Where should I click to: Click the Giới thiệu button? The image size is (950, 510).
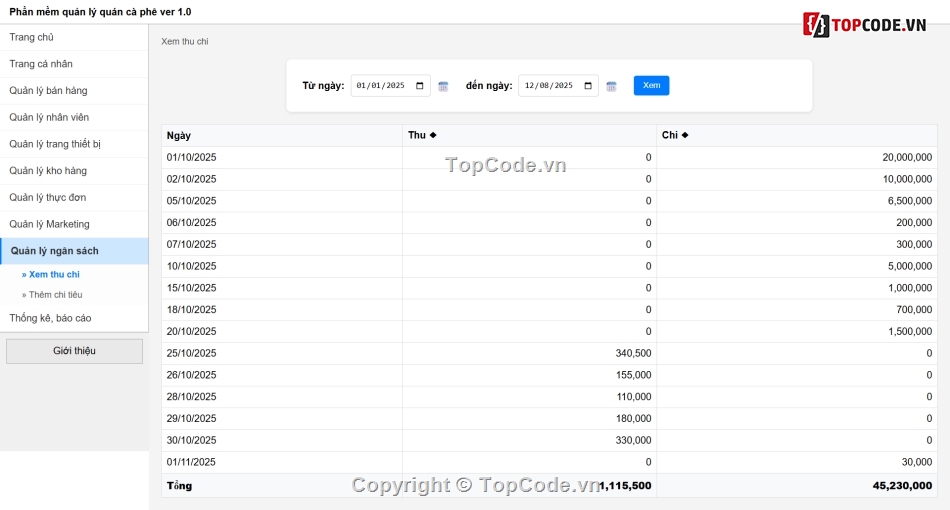point(75,351)
